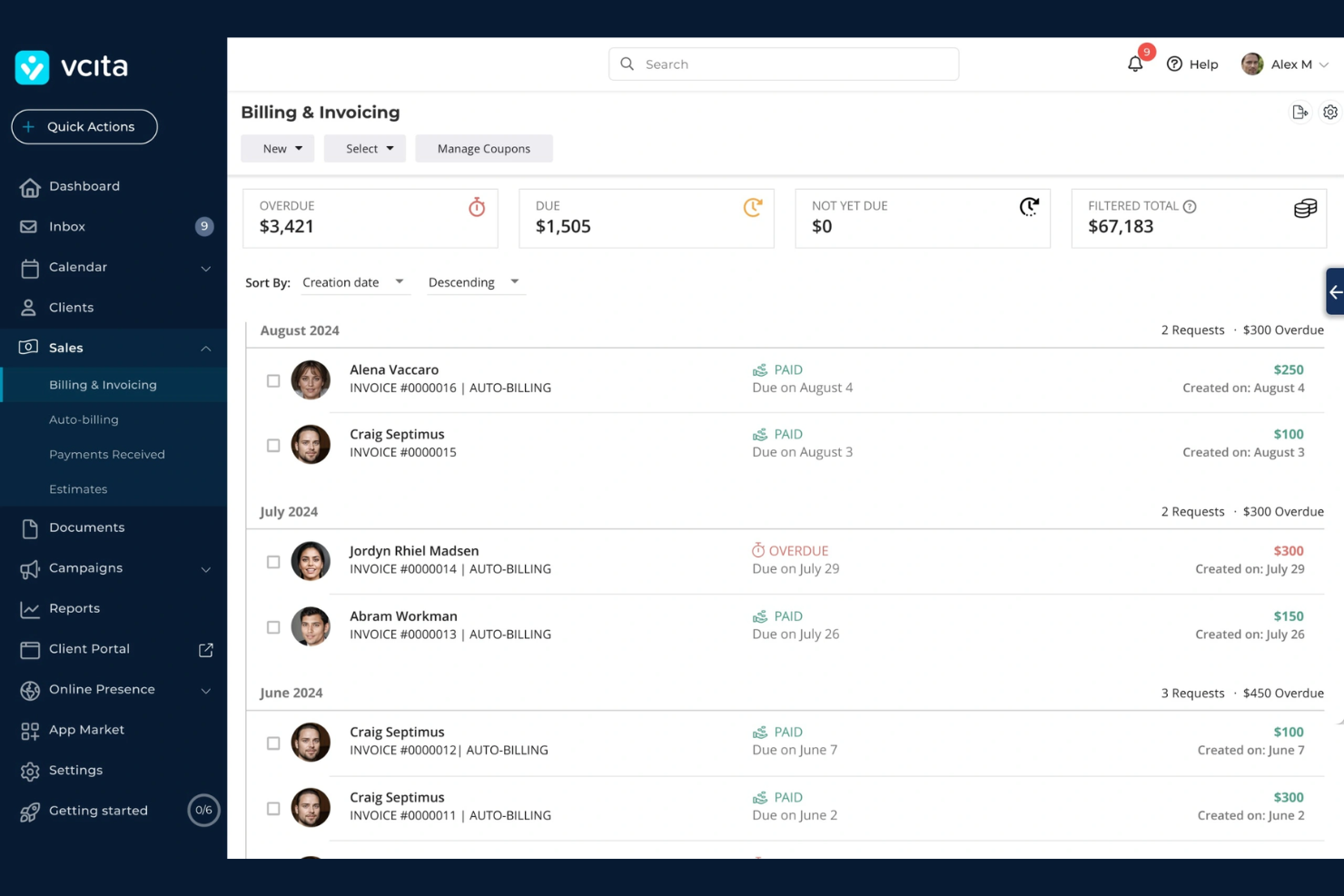Screen dimensions: 1344x896
Task: Click the Filtered Total coins icon
Action: [x=1304, y=208]
